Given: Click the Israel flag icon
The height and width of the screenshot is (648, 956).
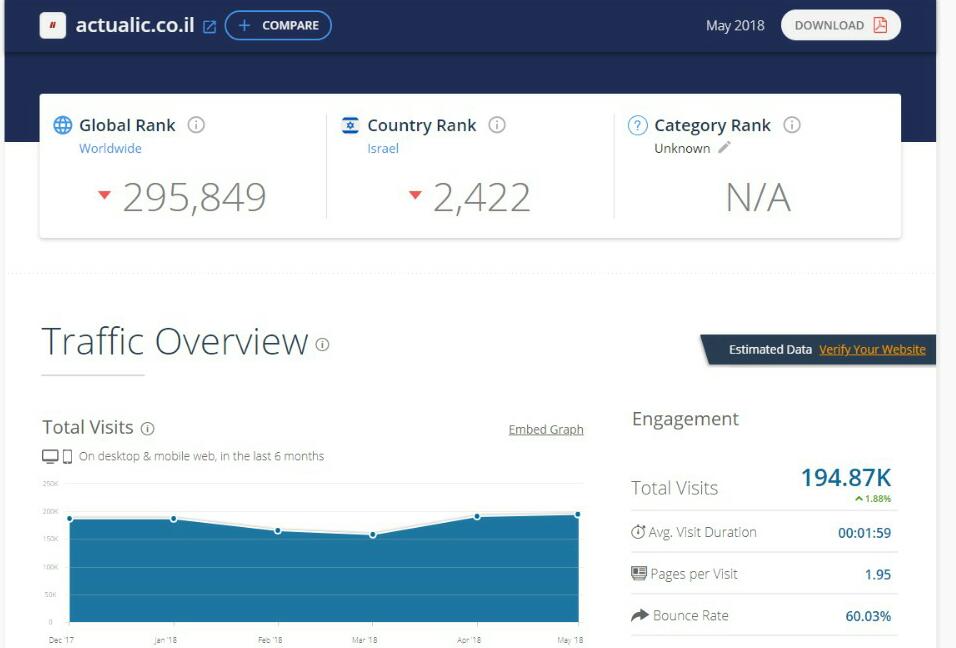Looking at the screenshot, I should pos(350,125).
